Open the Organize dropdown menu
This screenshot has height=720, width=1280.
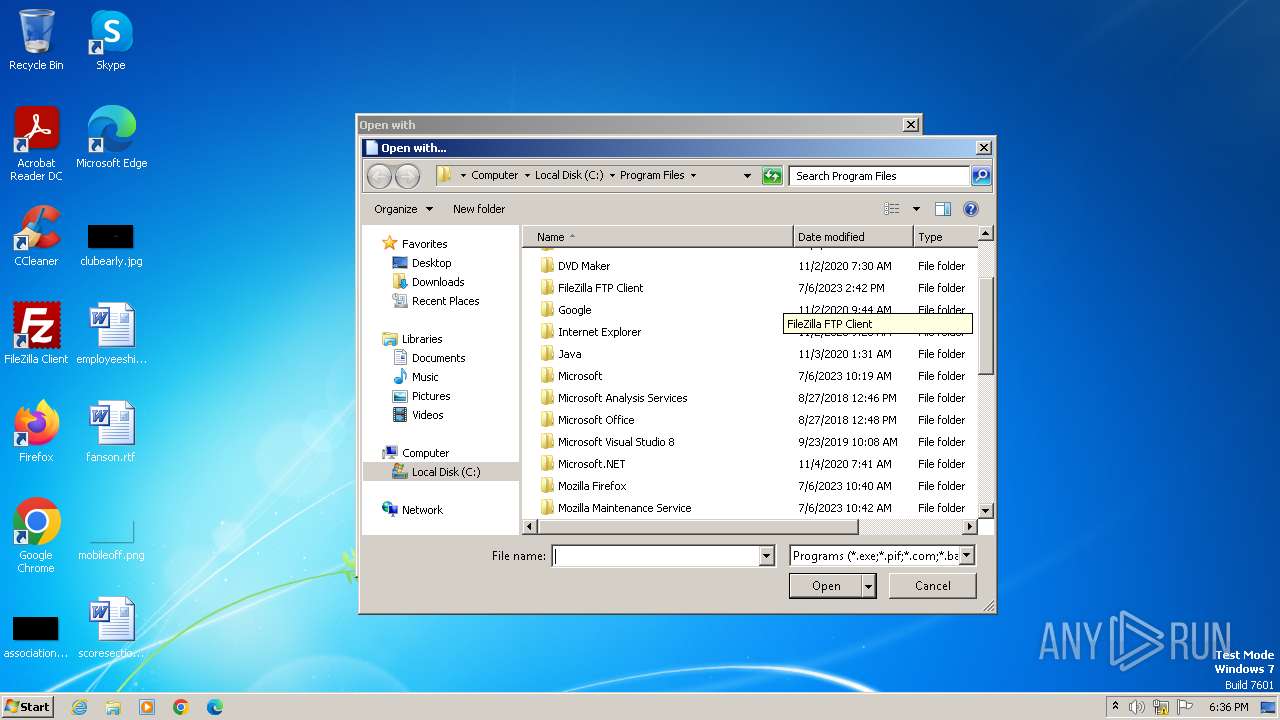click(x=404, y=209)
